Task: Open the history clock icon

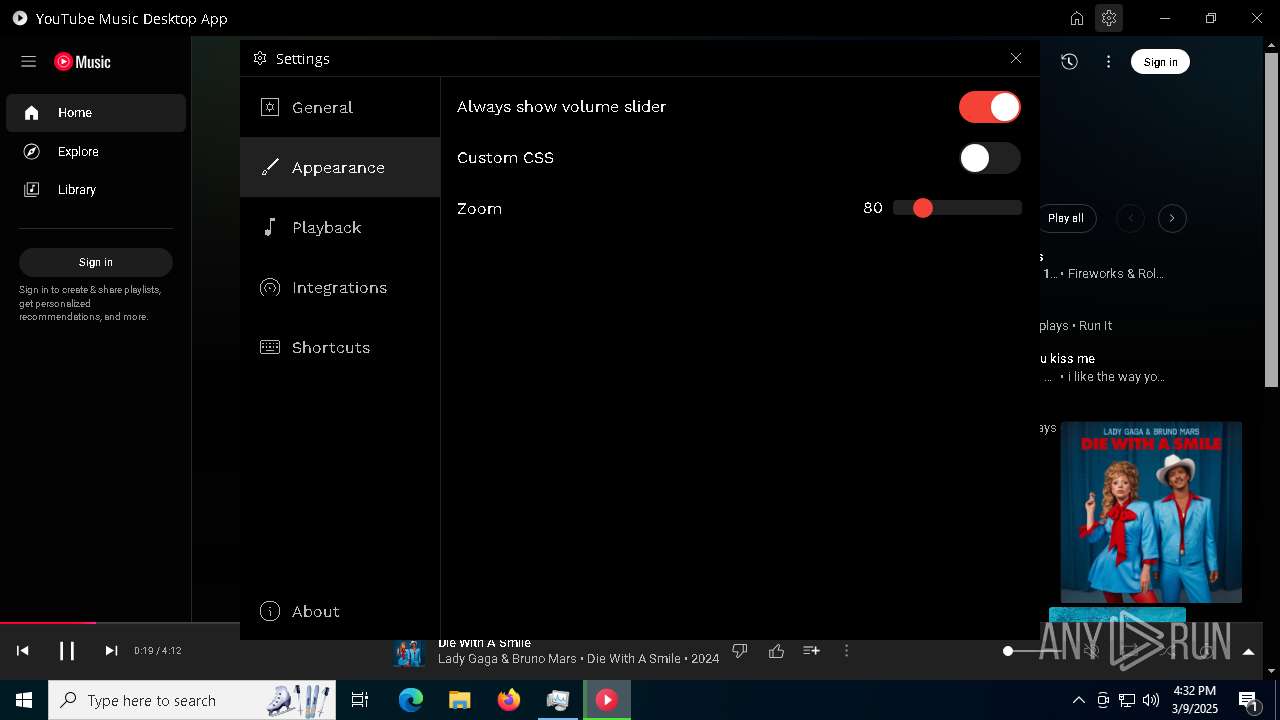Action: (x=1069, y=62)
